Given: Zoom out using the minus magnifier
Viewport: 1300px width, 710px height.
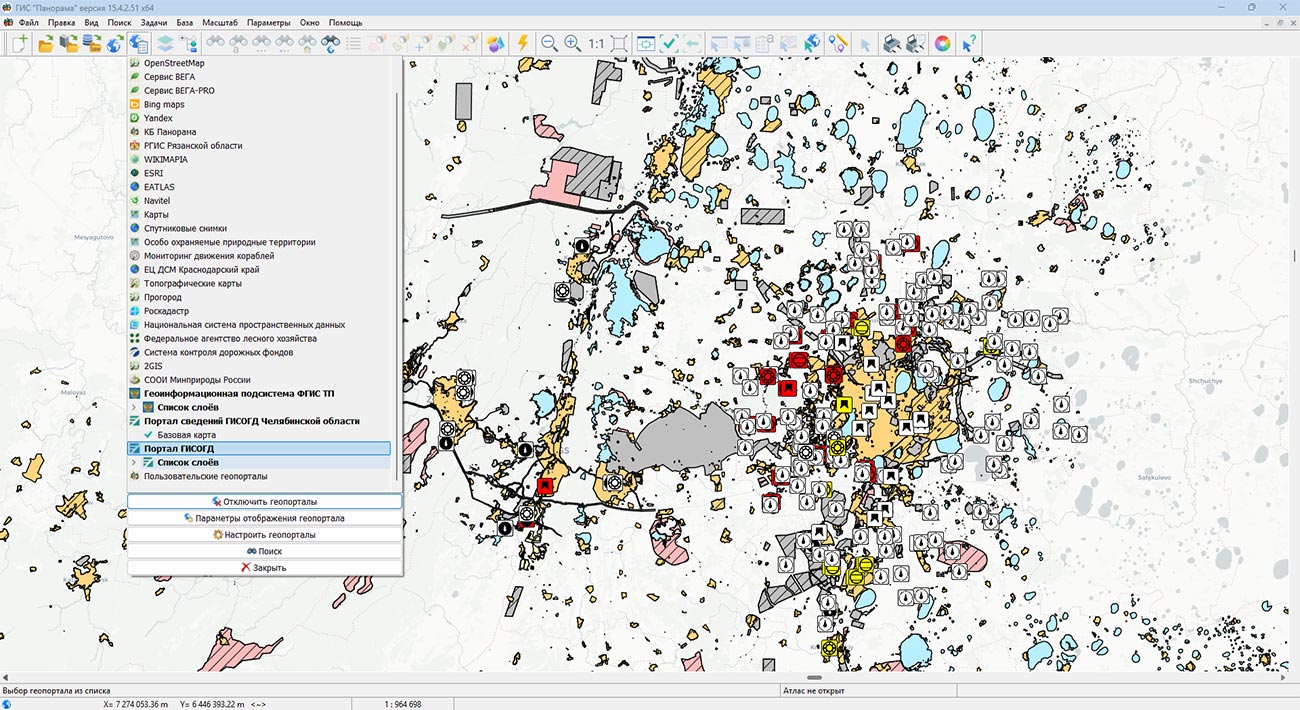Looking at the screenshot, I should (x=549, y=43).
